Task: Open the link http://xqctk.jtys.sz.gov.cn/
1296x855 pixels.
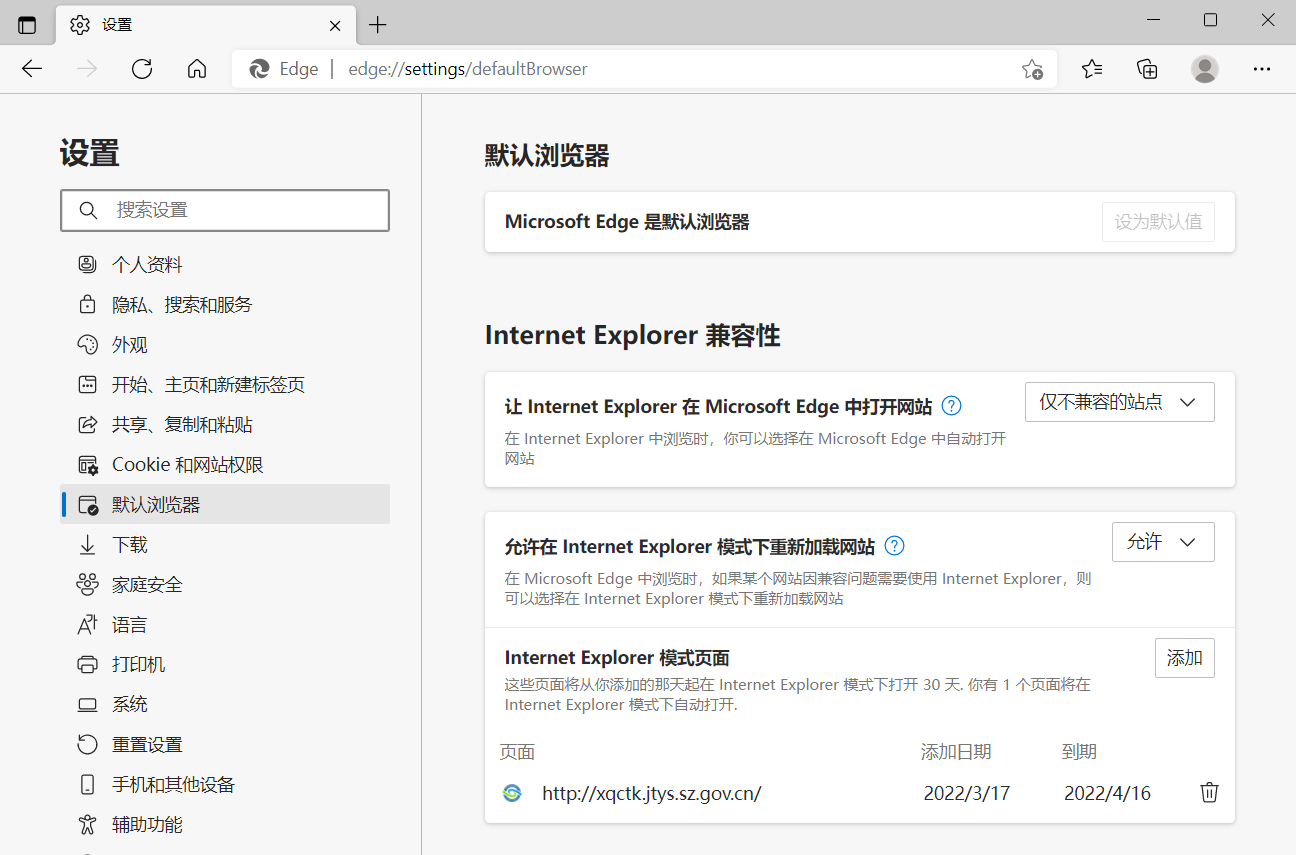Action: pyautogui.click(x=651, y=792)
